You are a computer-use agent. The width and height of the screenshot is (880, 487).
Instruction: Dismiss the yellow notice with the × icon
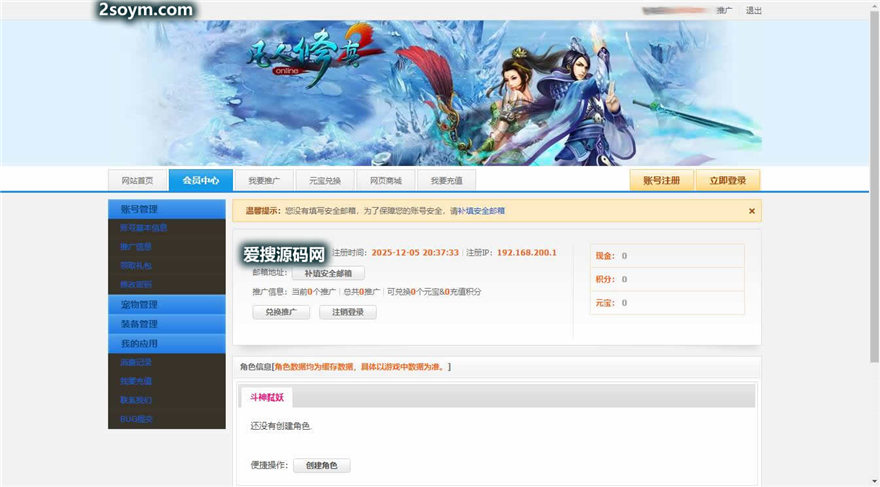click(751, 211)
